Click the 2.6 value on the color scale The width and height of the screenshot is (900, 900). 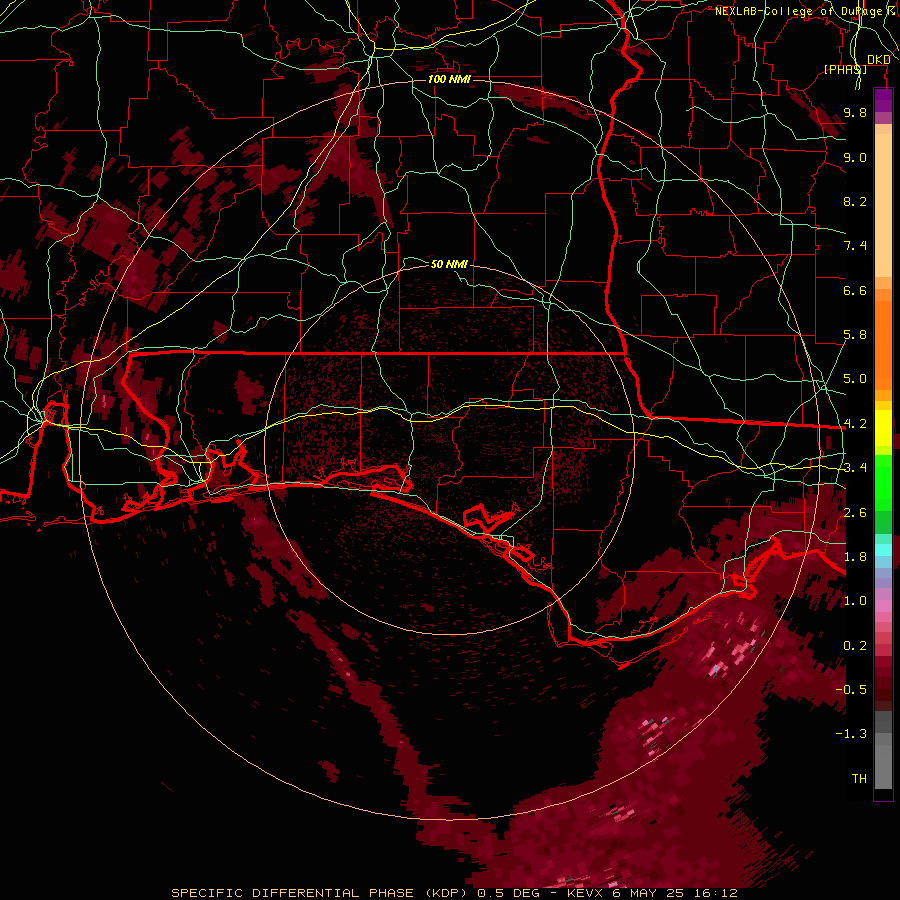(855, 513)
